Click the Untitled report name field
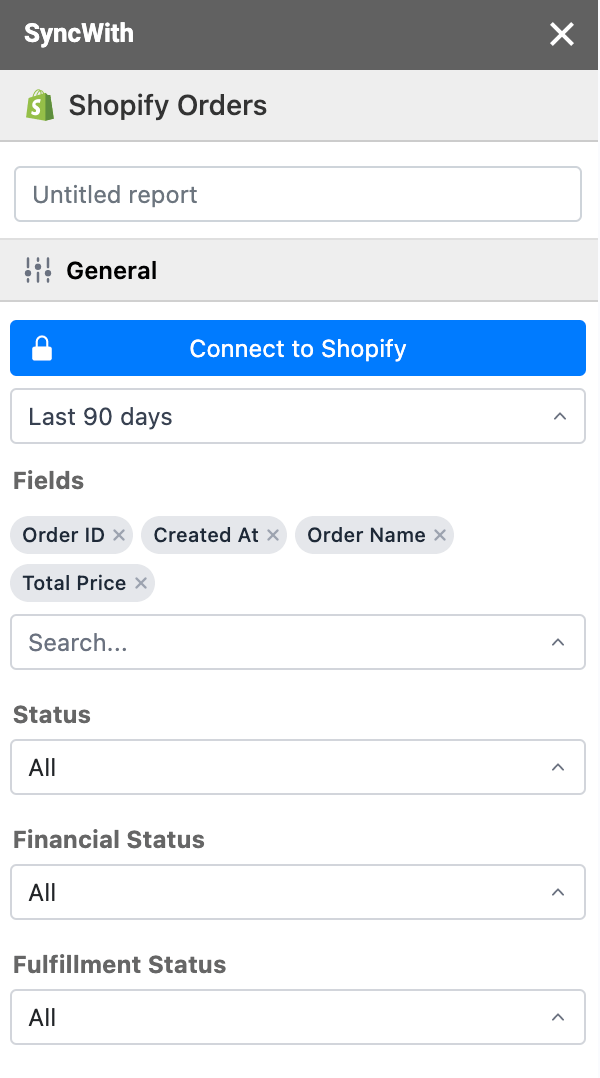This screenshot has height=1078, width=600. 298,194
